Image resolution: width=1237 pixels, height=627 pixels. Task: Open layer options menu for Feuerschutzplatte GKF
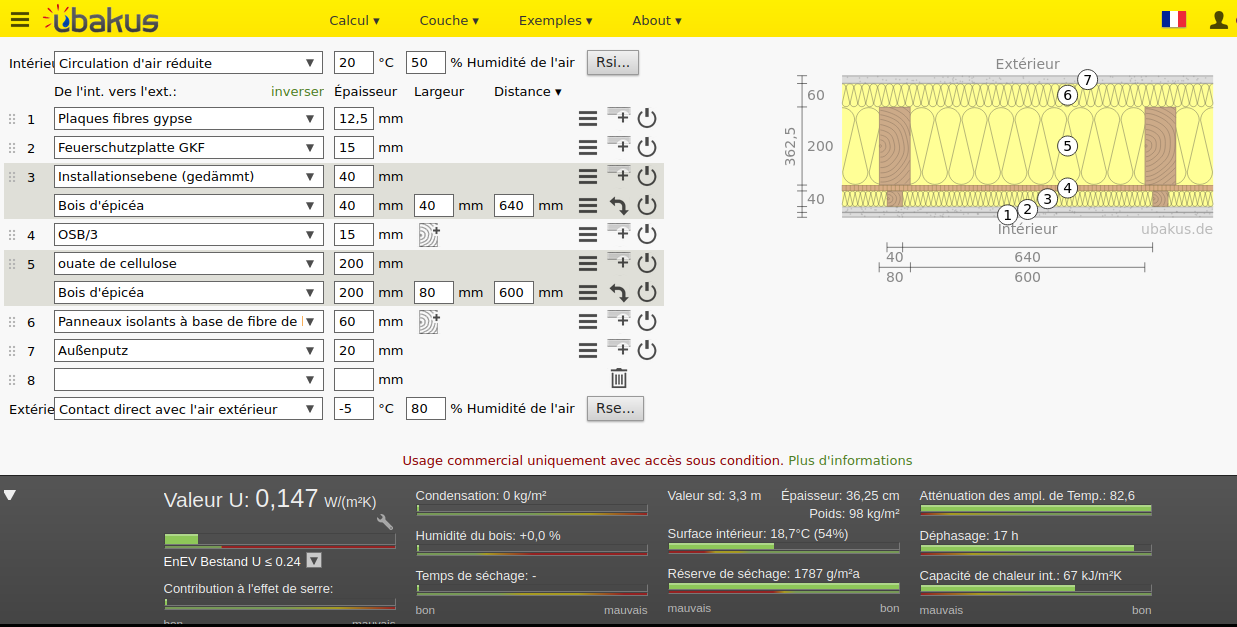point(588,147)
